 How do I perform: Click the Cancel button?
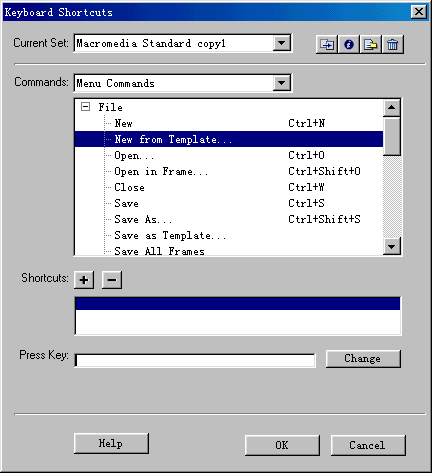click(x=368, y=445)
